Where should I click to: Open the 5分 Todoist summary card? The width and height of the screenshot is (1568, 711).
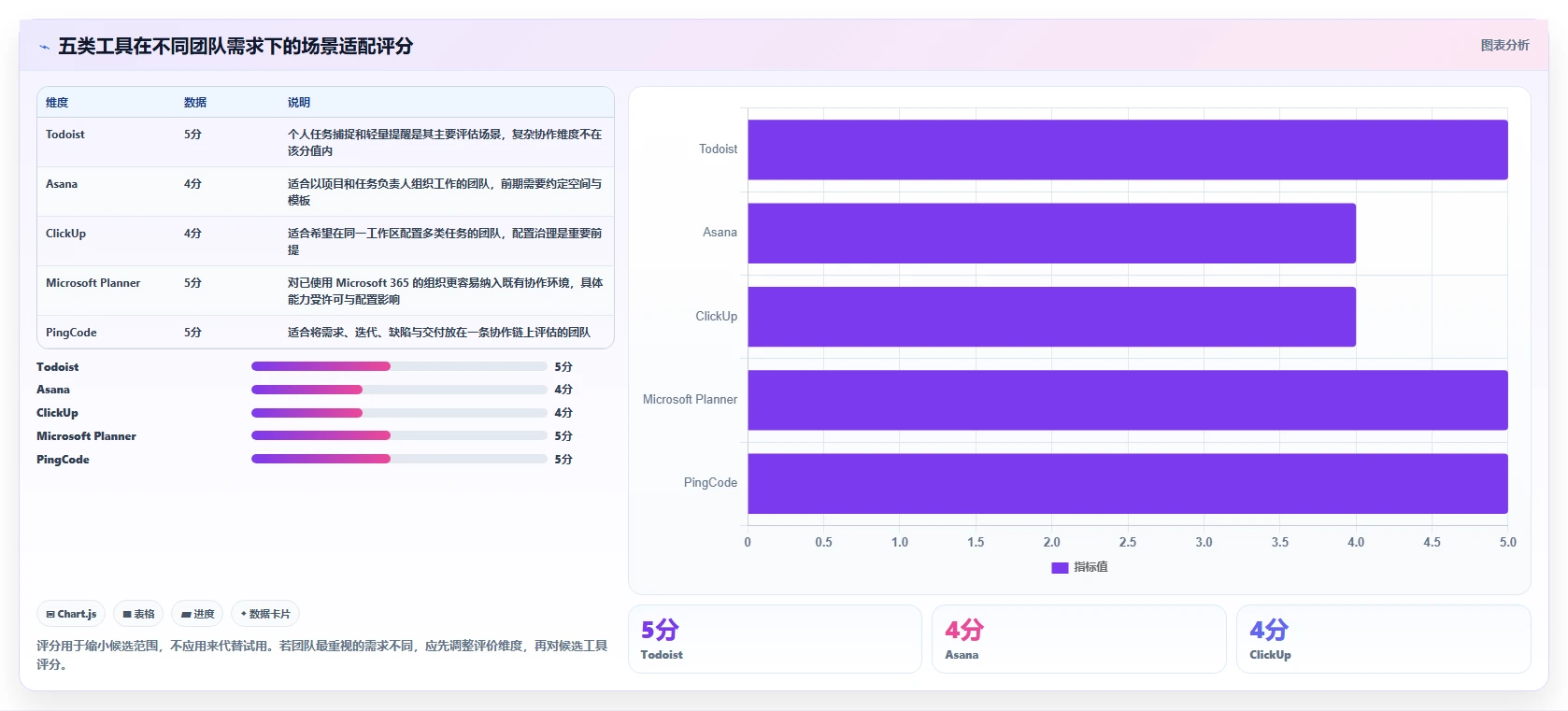(775, 639)
